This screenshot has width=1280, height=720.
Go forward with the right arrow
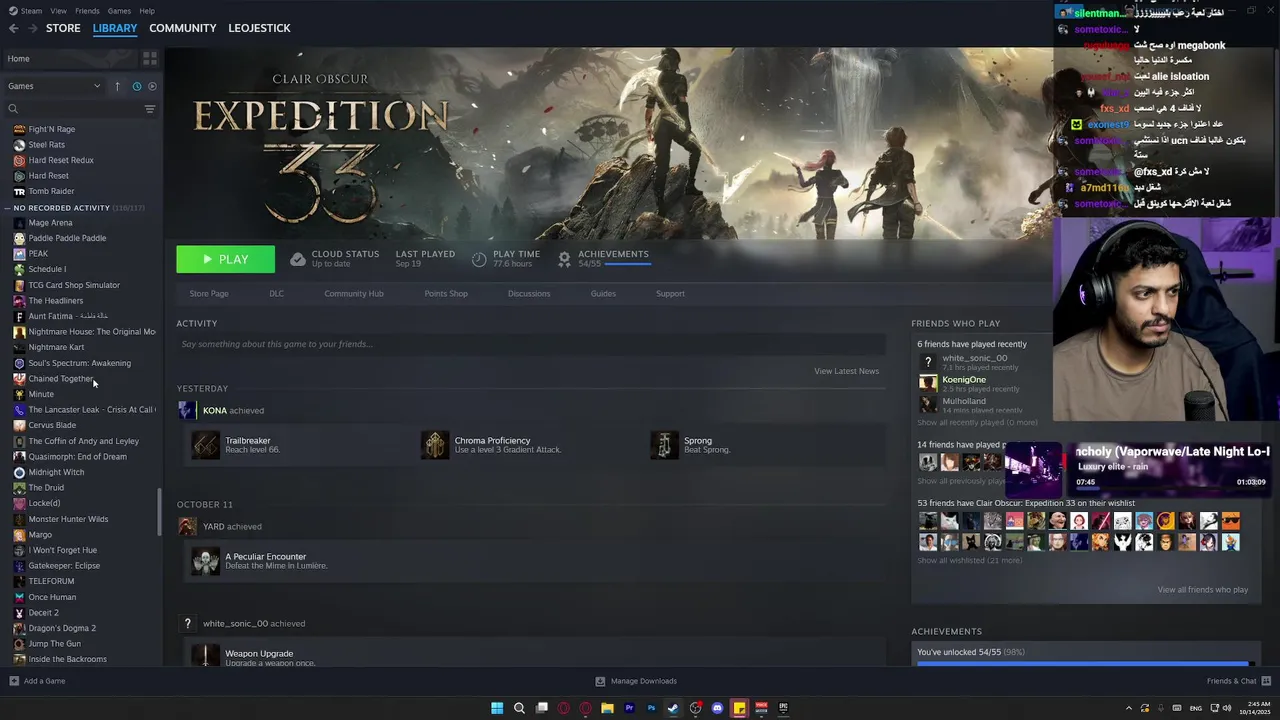35,28
